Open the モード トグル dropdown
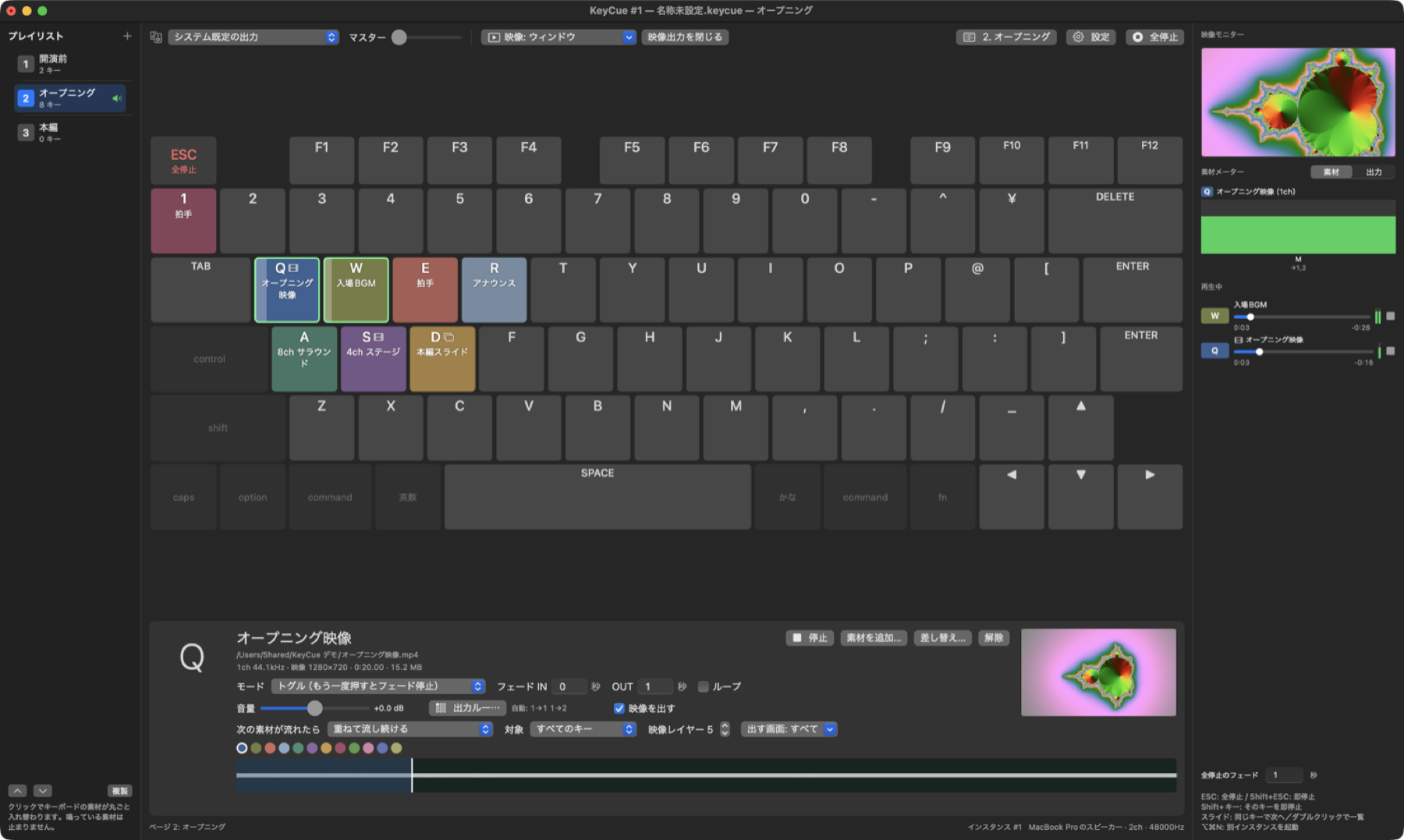The width and height of the screenshot is (1404, 840). (378, 686)
